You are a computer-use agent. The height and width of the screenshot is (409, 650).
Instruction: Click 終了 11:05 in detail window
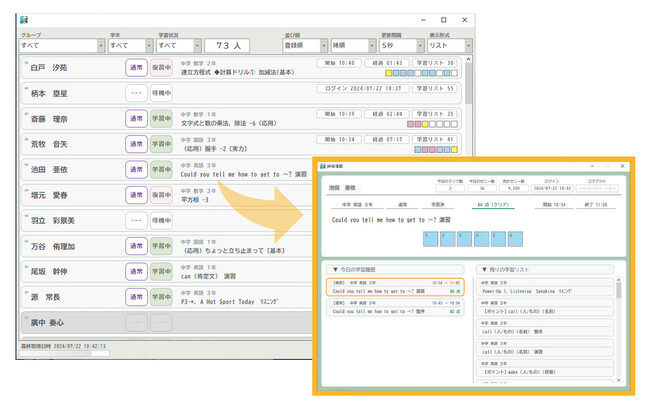point(596,205)
